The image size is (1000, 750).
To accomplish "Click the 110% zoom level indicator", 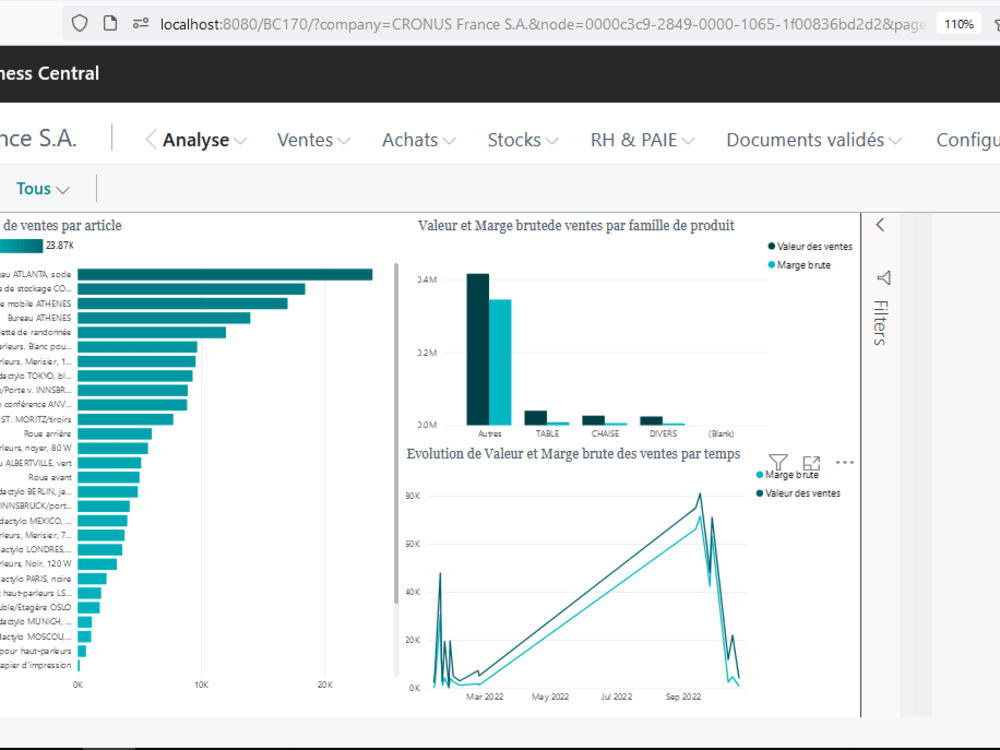I will click(x=959, y=24).
